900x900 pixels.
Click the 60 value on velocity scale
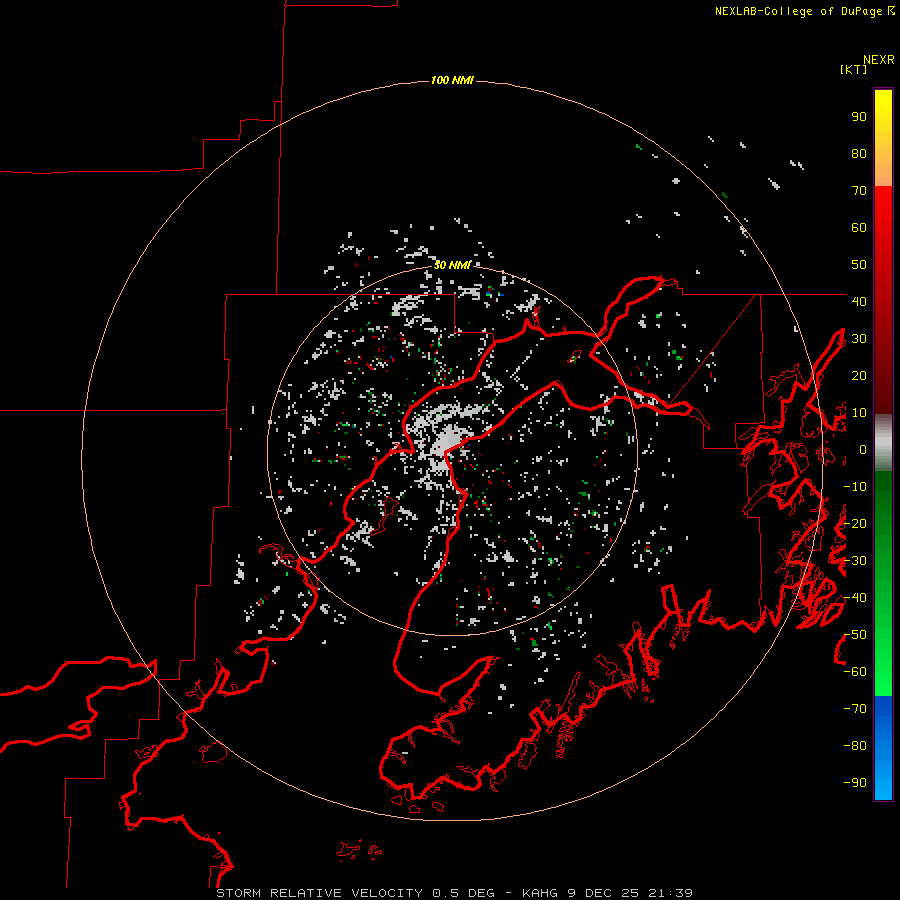pos(859,228)
